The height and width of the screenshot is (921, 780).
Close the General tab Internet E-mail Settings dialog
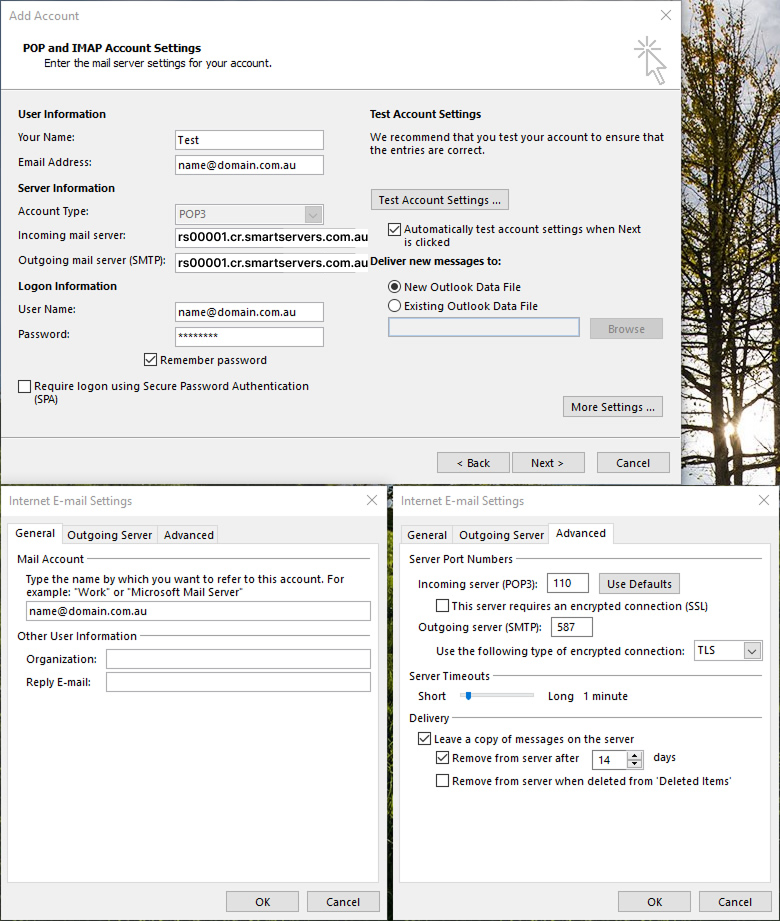pos(372,500)
